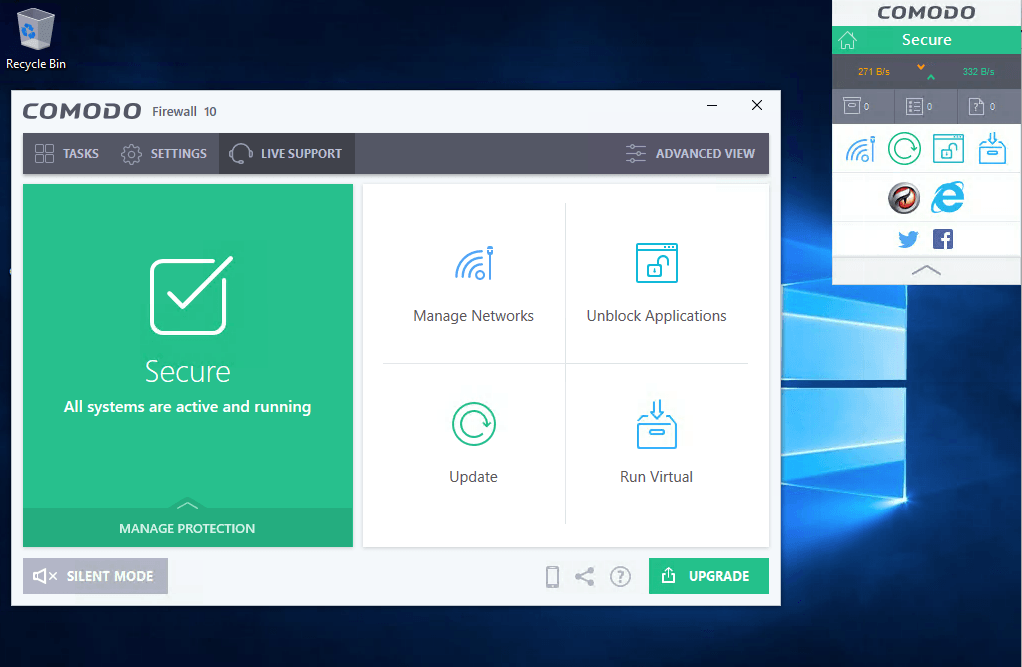This screenshot has height=667, width=1022.
Task: Open the Live Support tab
Action: point(286,153)
